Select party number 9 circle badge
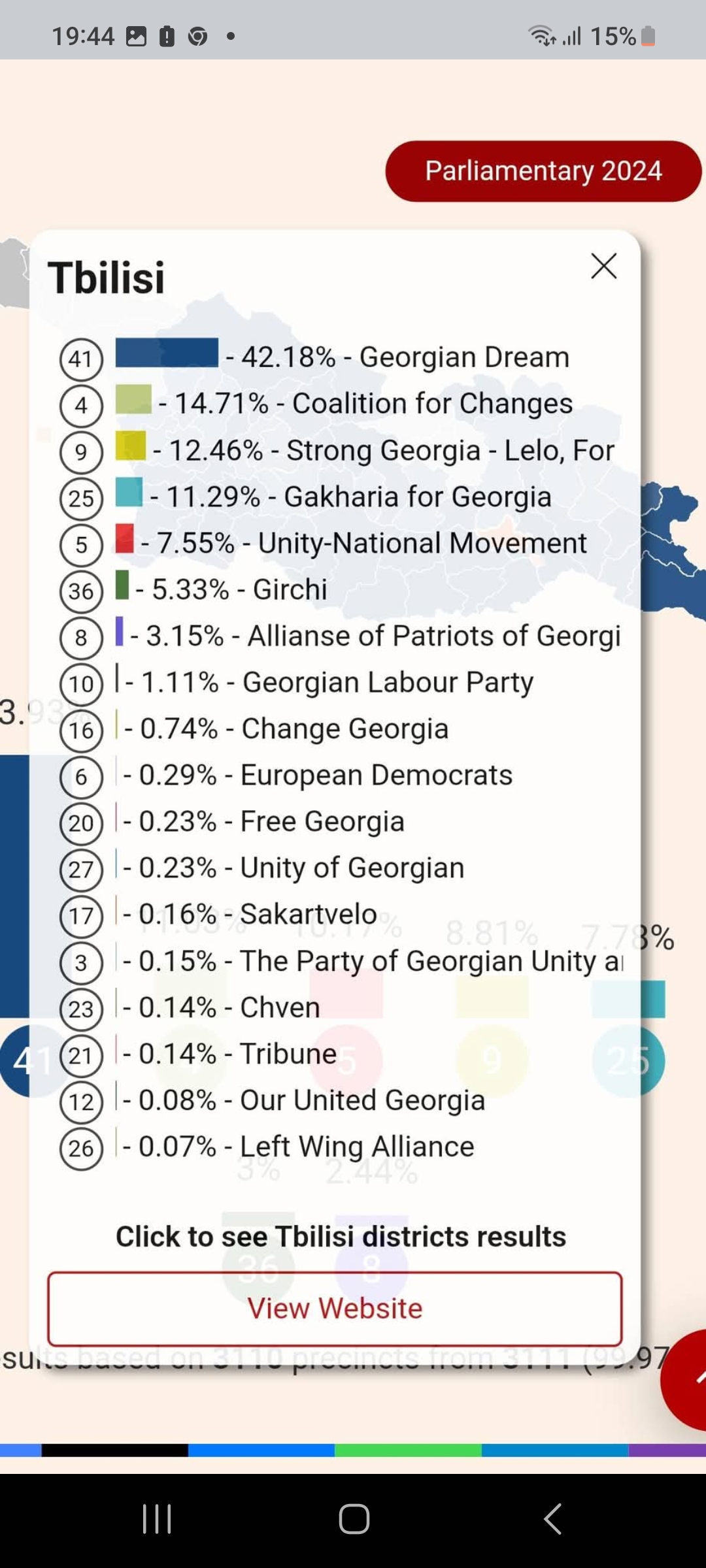 [x=81, y=452]
